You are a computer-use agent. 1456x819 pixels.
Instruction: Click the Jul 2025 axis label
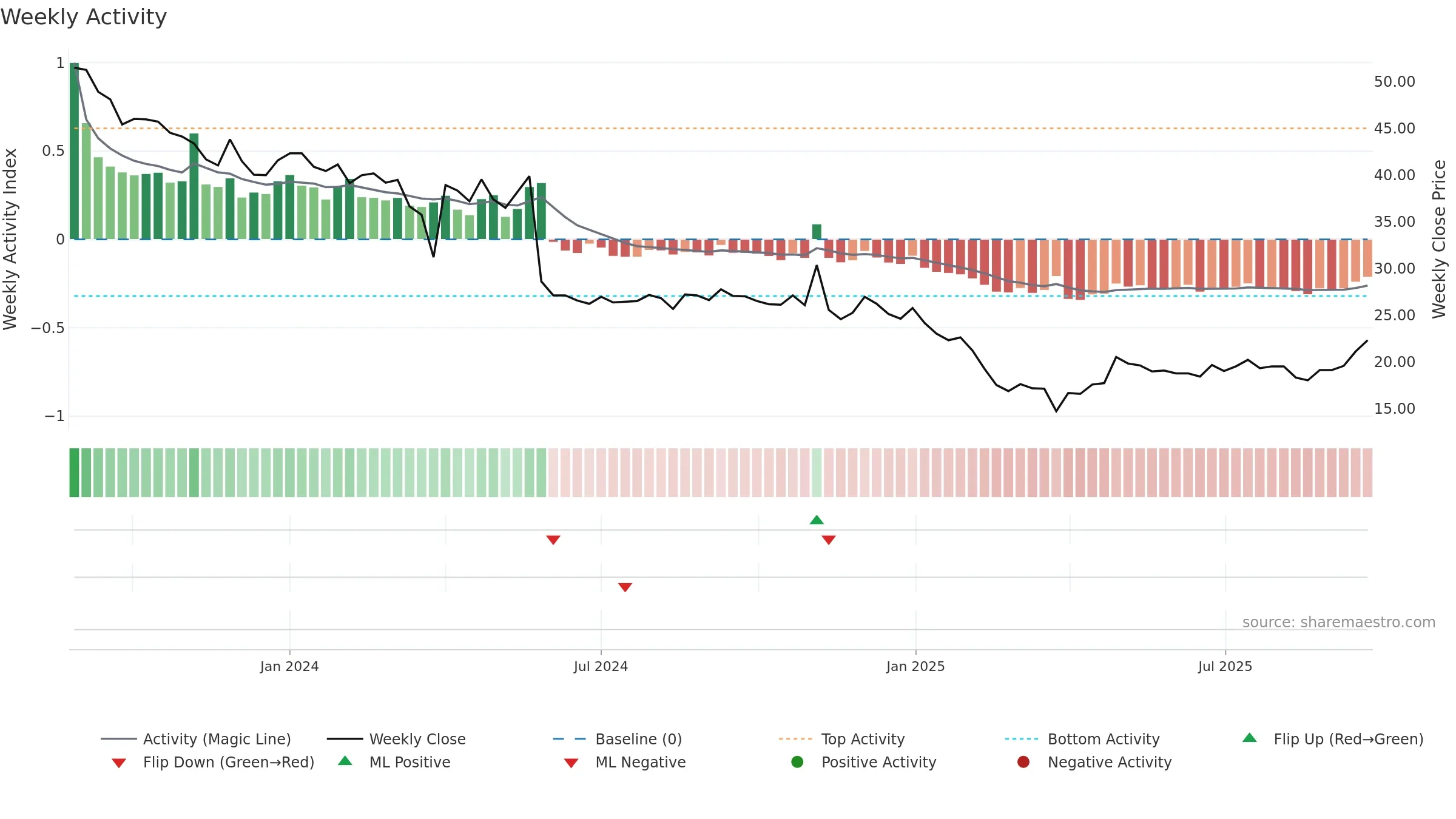[x=1225, y=666]
